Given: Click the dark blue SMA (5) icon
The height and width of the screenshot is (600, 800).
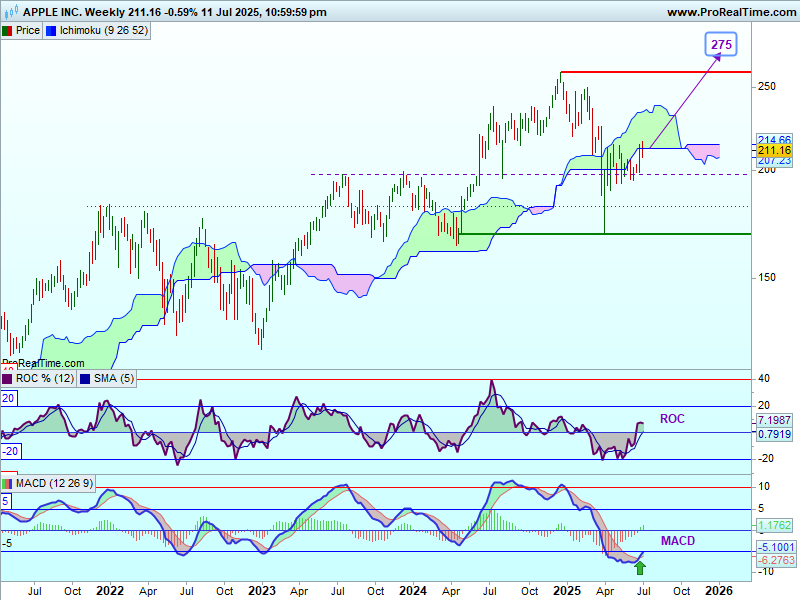Looking at the screenshot, I should click(x=85, y=378).
